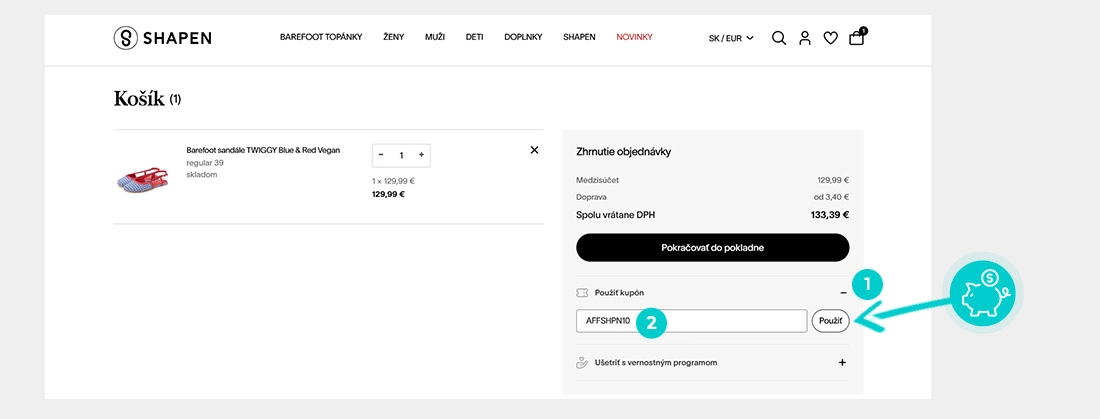Open the search magnifier icon

(x=779, y=38)
